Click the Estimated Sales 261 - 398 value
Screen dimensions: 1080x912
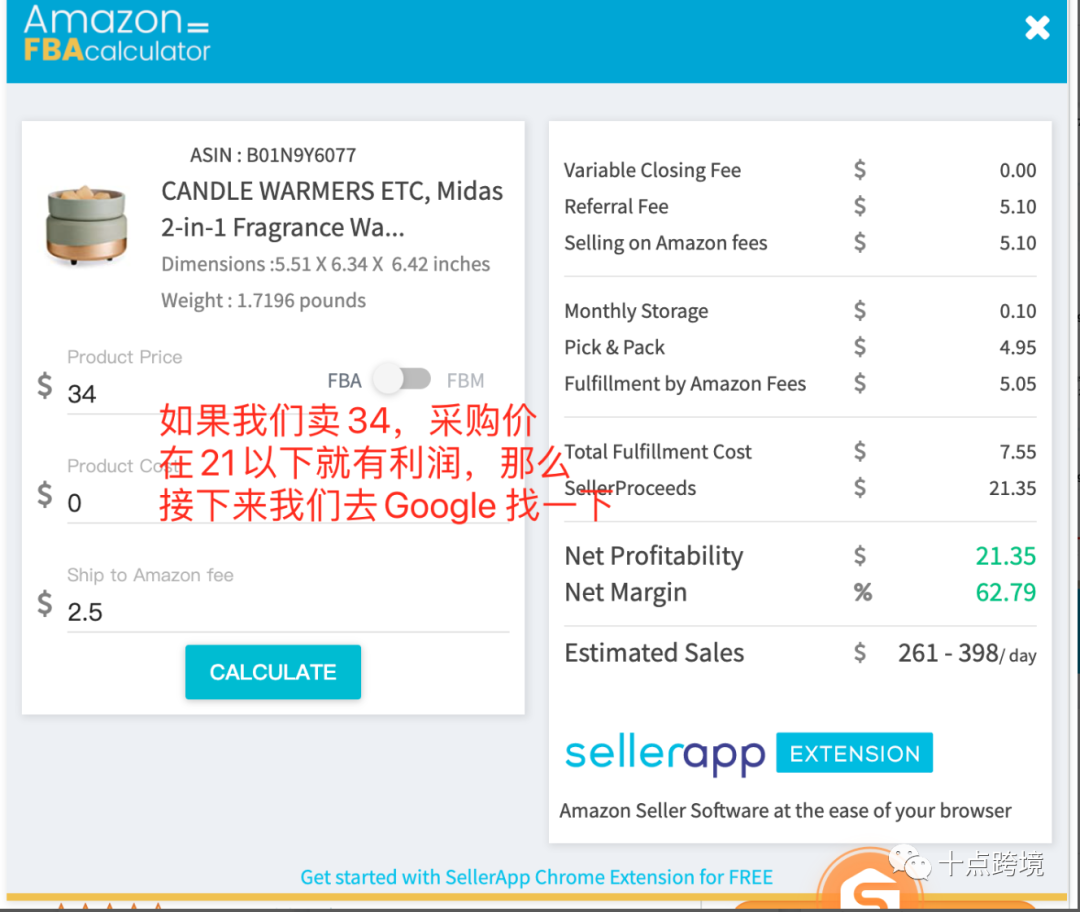click(966, 653)
